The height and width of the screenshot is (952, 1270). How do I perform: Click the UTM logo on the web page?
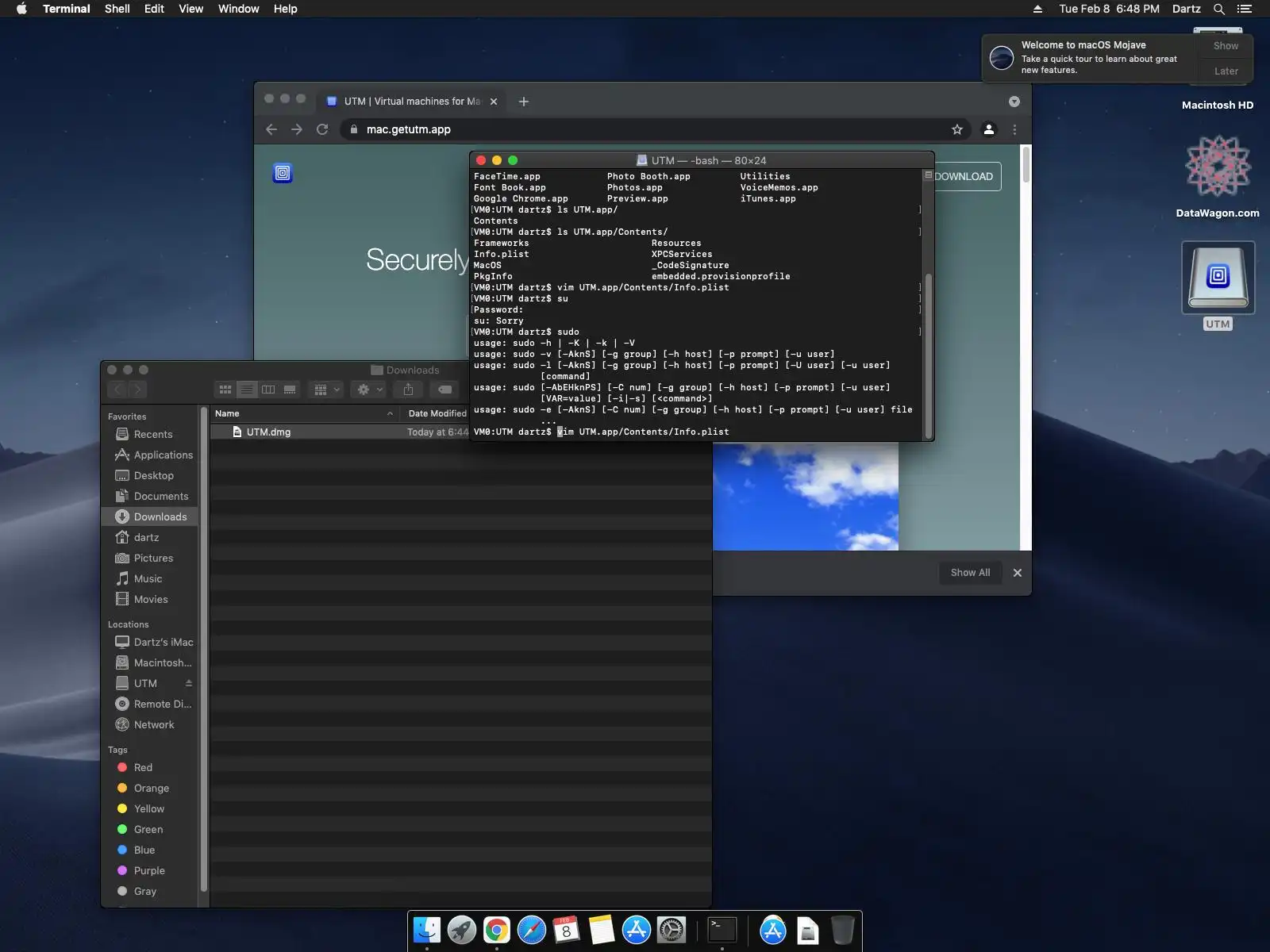(x=283, y=173)
